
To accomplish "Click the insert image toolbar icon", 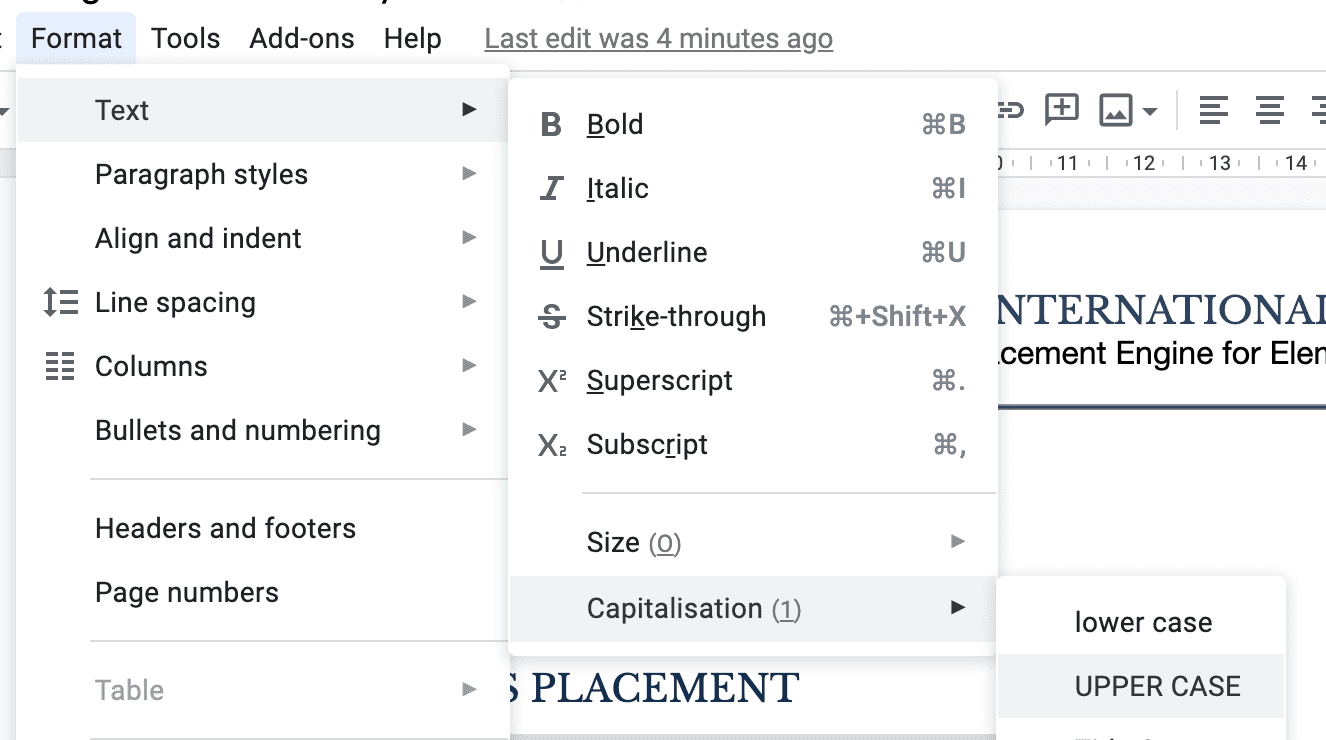I will point(1115,110).
